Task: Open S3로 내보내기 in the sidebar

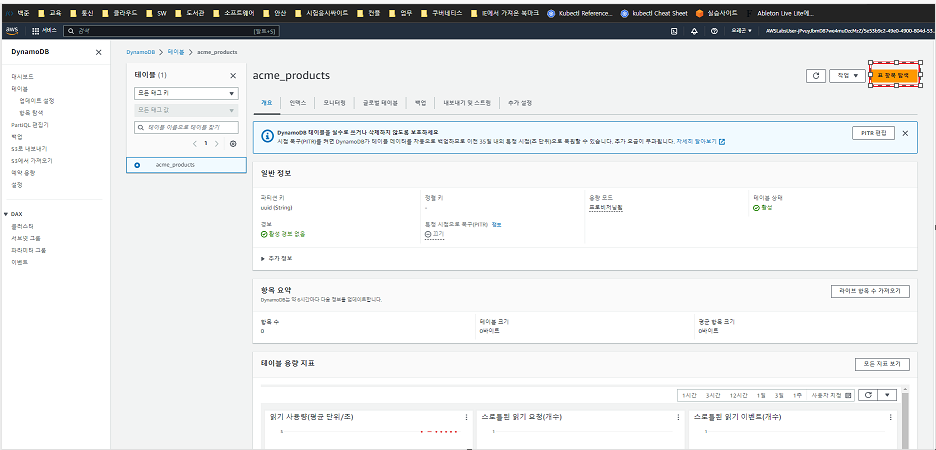Action: click(29, 149)
